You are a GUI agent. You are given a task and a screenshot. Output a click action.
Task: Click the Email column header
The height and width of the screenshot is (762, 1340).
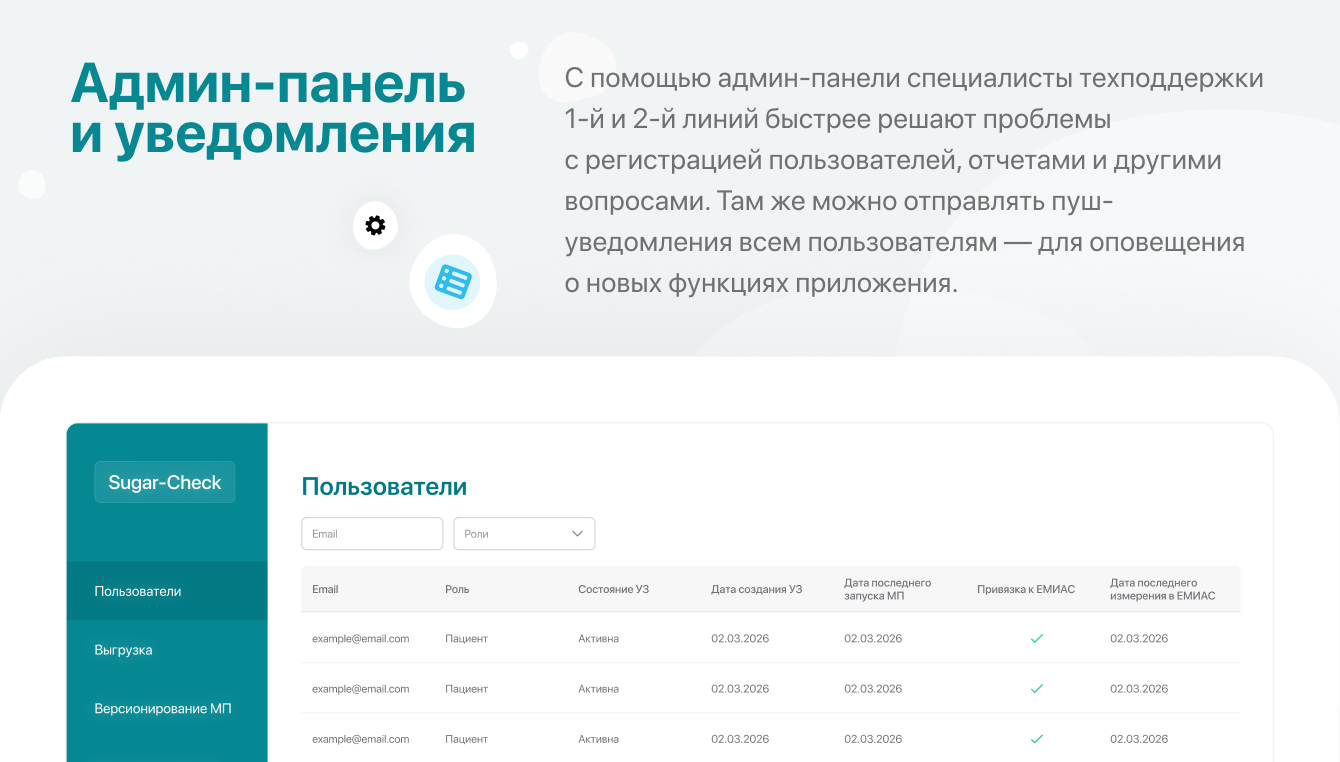click(325, 589)
